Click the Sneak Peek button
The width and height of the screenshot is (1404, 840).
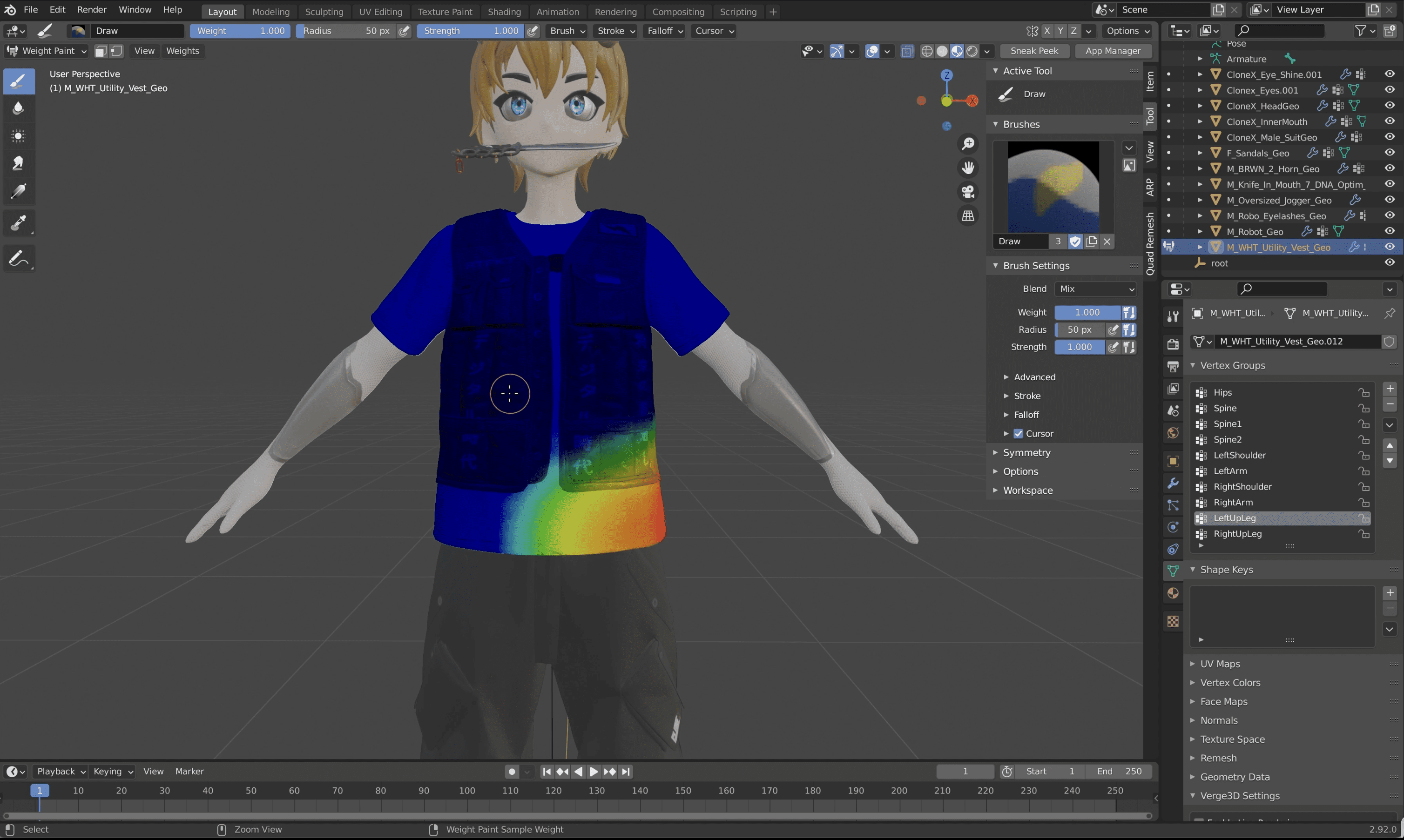pos(1034,51)
